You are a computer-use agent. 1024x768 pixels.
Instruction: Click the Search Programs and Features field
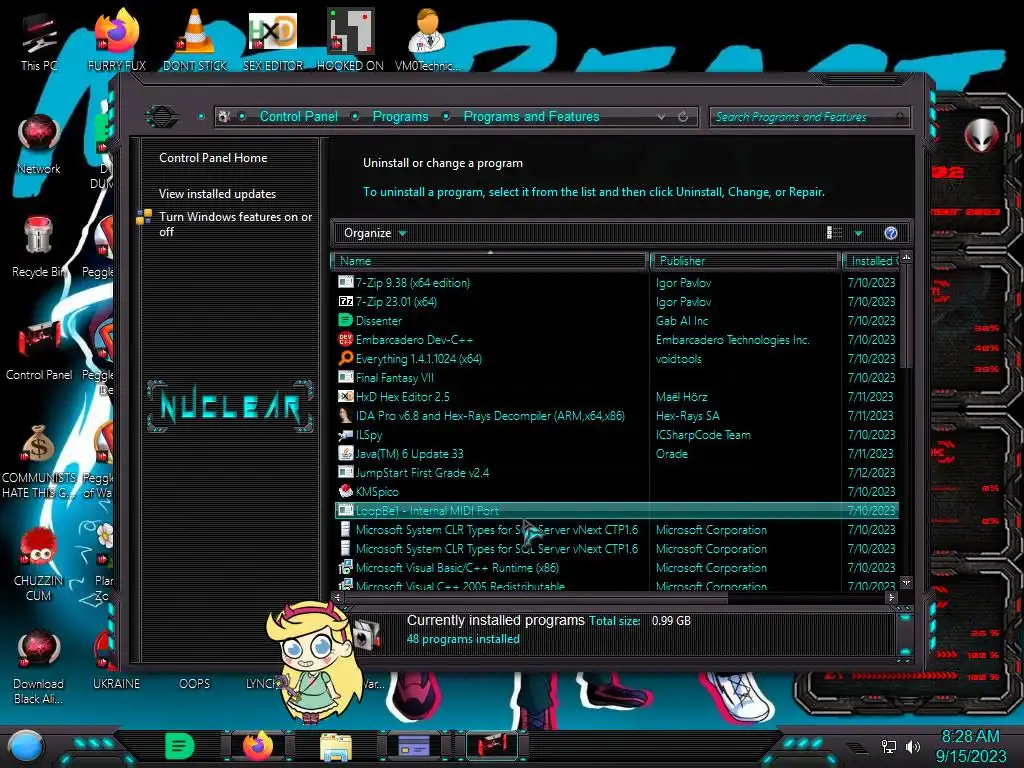click(x=808, y=117)
